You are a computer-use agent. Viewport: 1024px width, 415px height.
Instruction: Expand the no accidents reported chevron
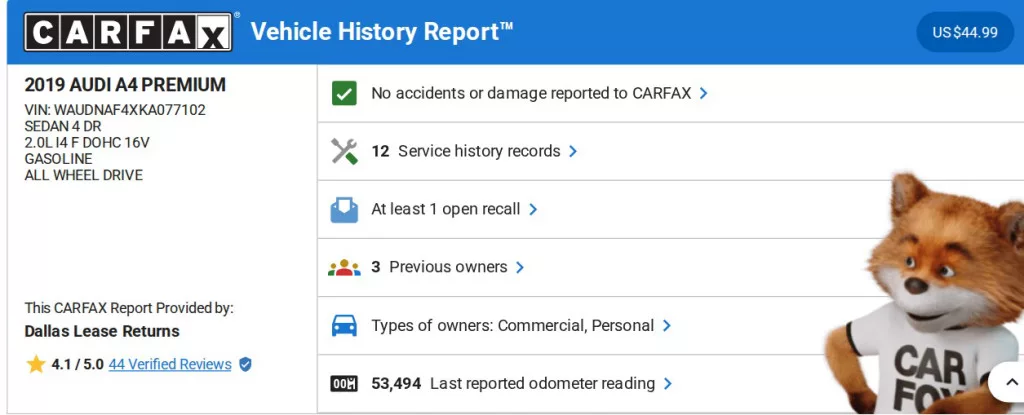pos(704,93)
